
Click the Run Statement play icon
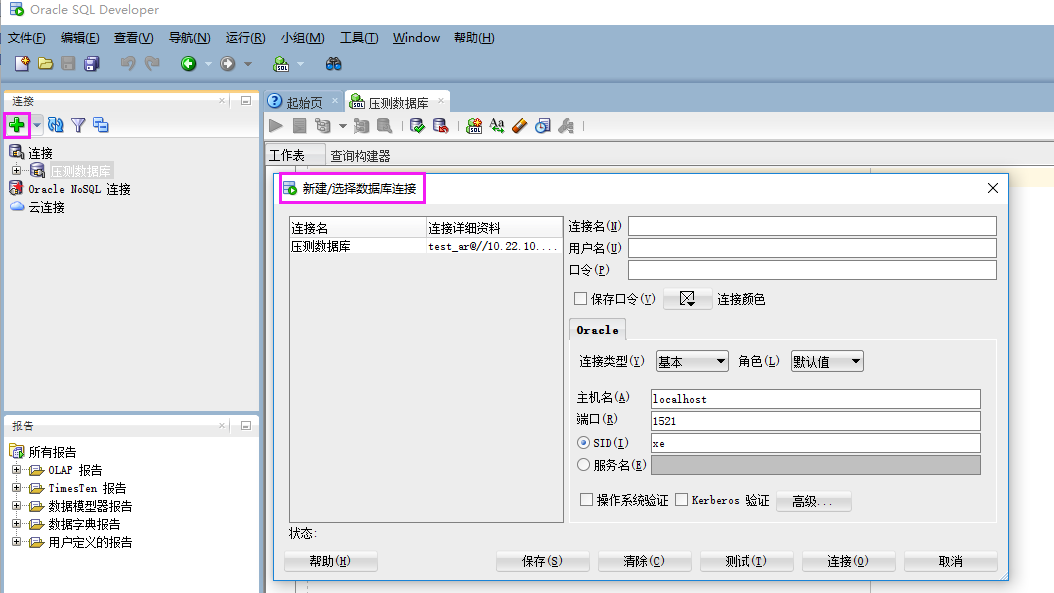[276, 126]
